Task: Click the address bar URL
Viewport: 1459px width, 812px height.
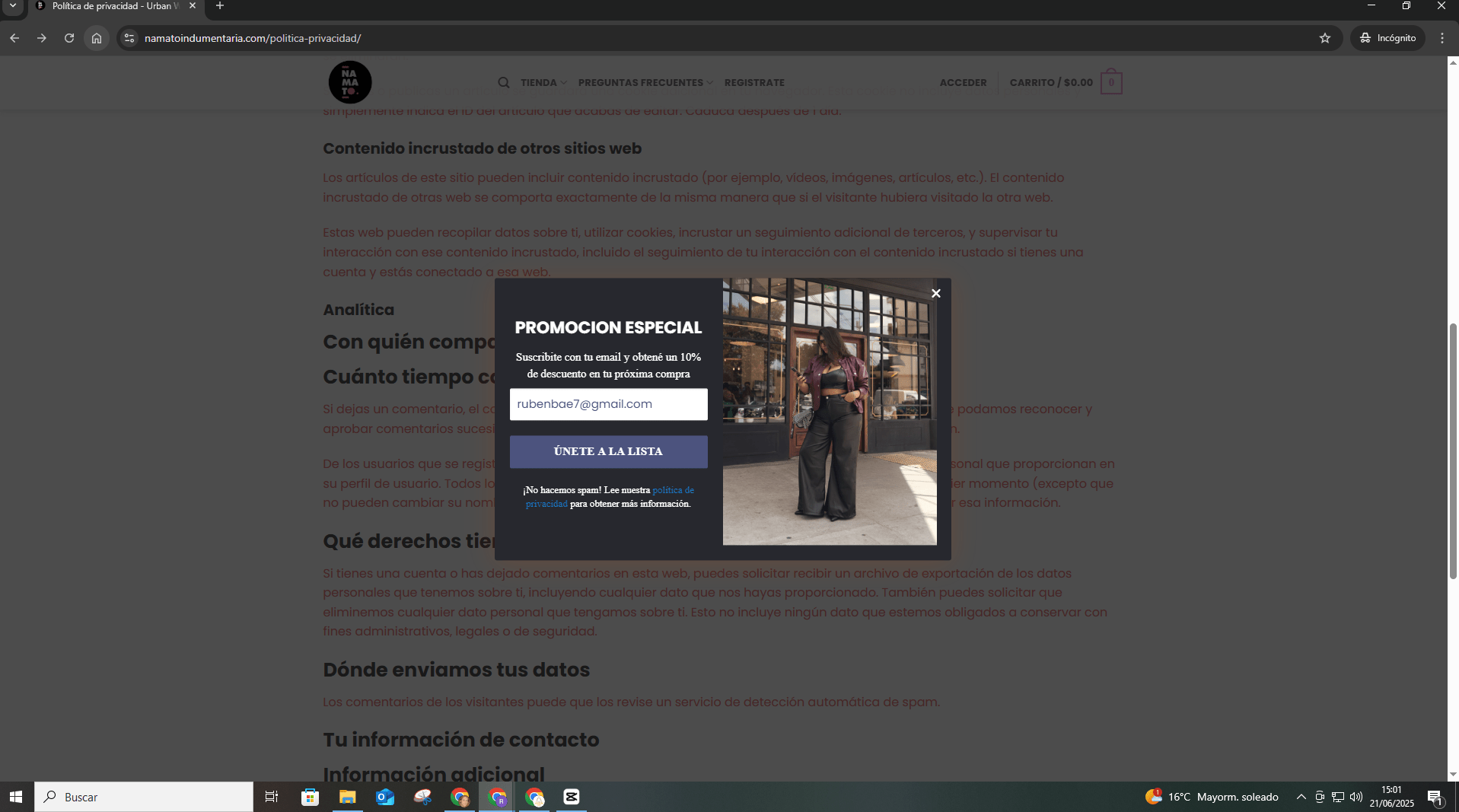Action: (253, 38)
